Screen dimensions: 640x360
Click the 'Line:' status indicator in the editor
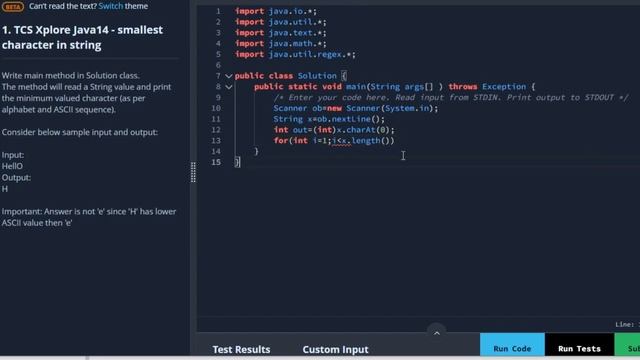[x=627, y=324]
